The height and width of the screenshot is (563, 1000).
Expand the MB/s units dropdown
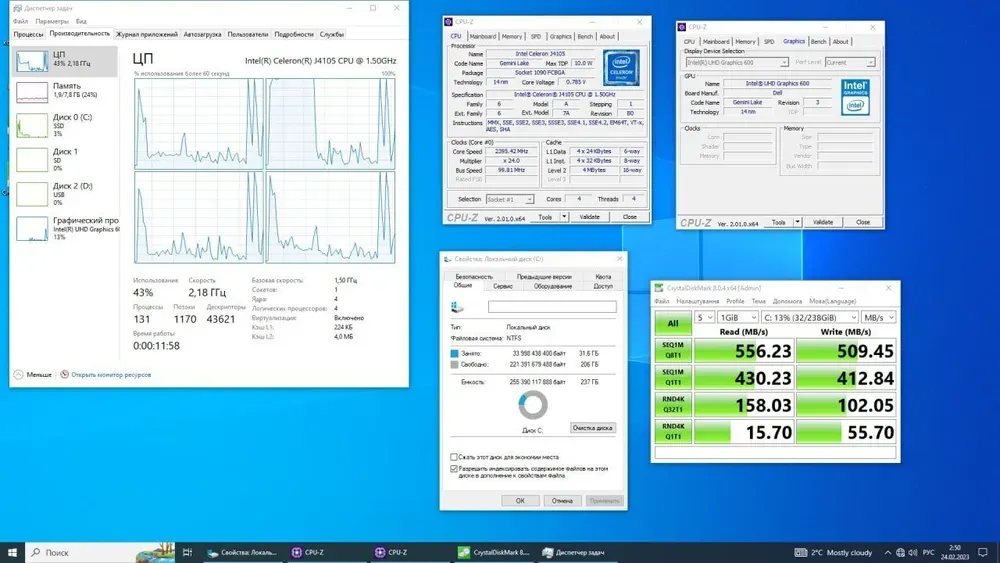pyautogui.click(x=881, y=317)
